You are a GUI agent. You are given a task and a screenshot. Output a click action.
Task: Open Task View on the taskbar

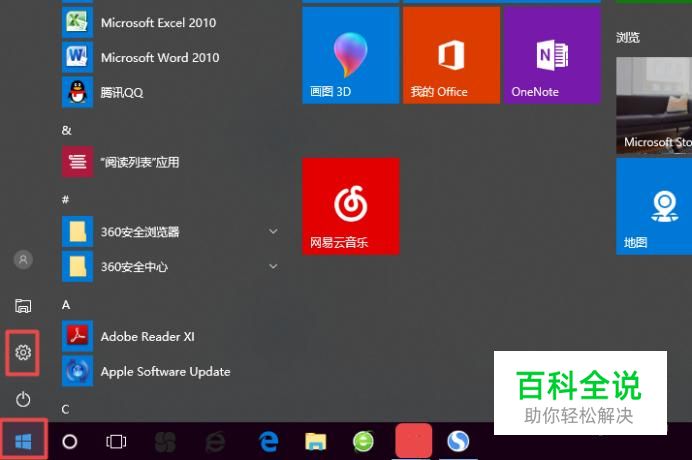coord(116,441)
